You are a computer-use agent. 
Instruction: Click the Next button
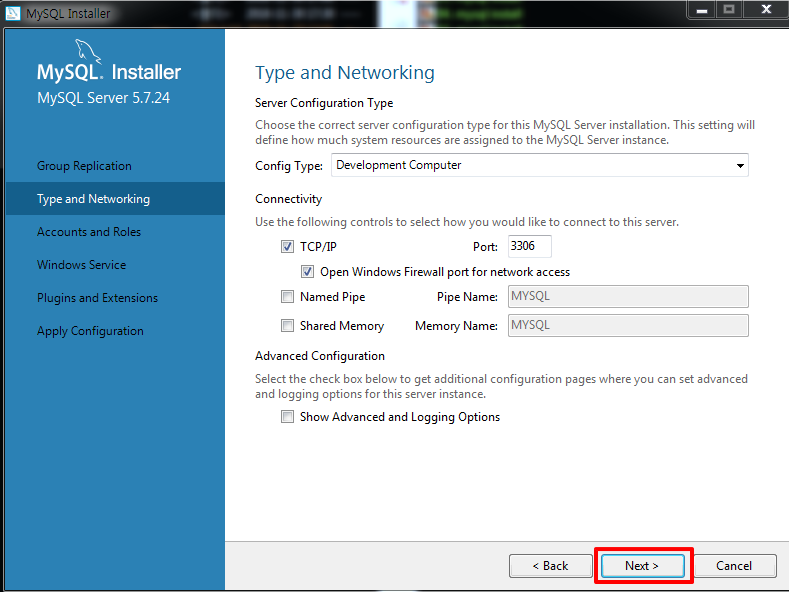click(643, 566)
